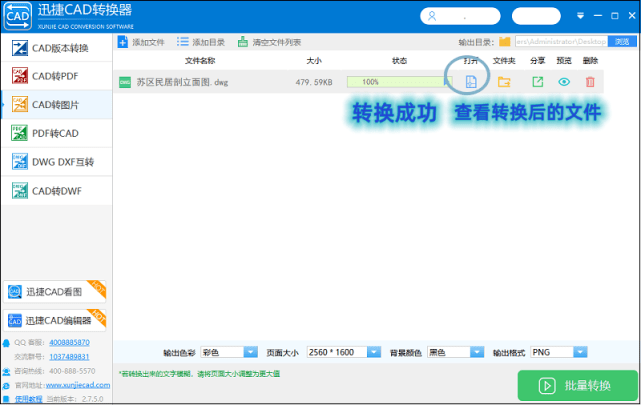Click the 迅捷CAD看图 app icon
Image resolution: width=641 pixels, height=405 pixels.
15,292
